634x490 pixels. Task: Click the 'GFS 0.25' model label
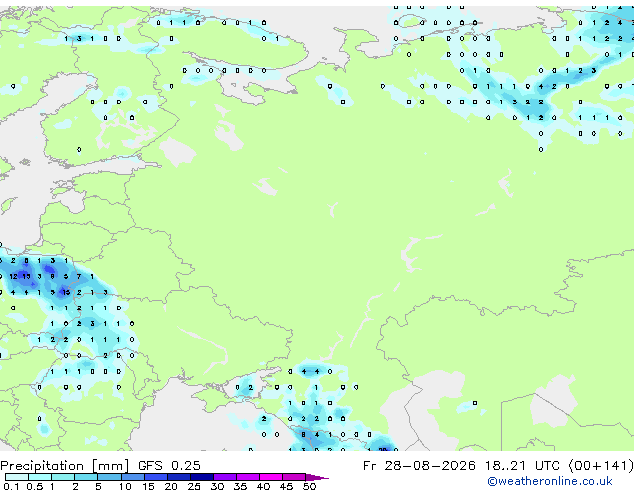pos(169,466)
